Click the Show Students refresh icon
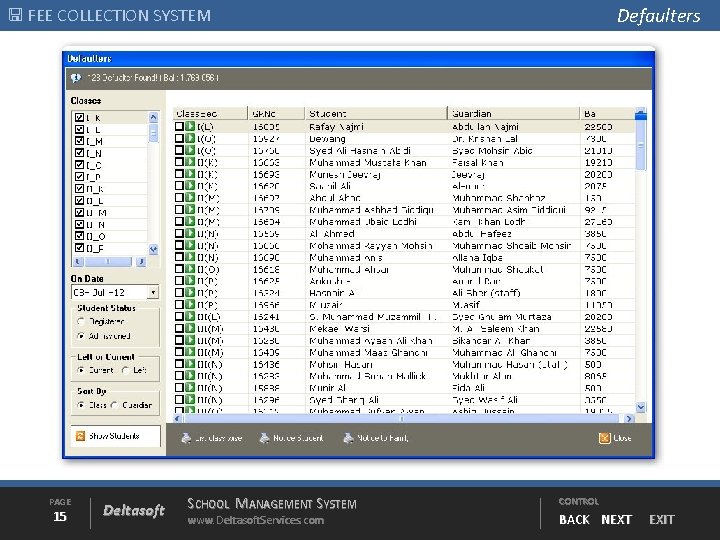 (79, 436)
